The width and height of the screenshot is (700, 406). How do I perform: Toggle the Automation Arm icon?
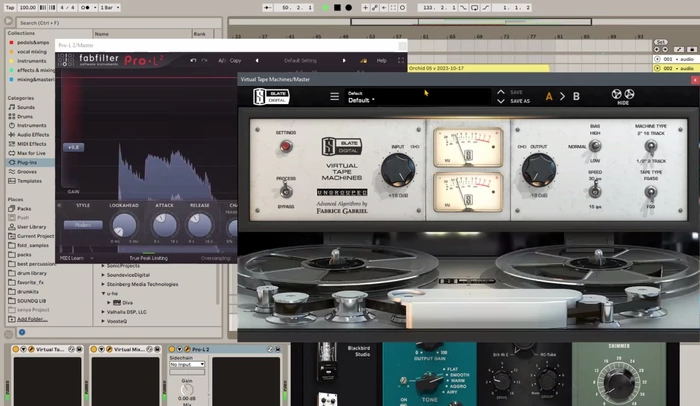[375, 8]
